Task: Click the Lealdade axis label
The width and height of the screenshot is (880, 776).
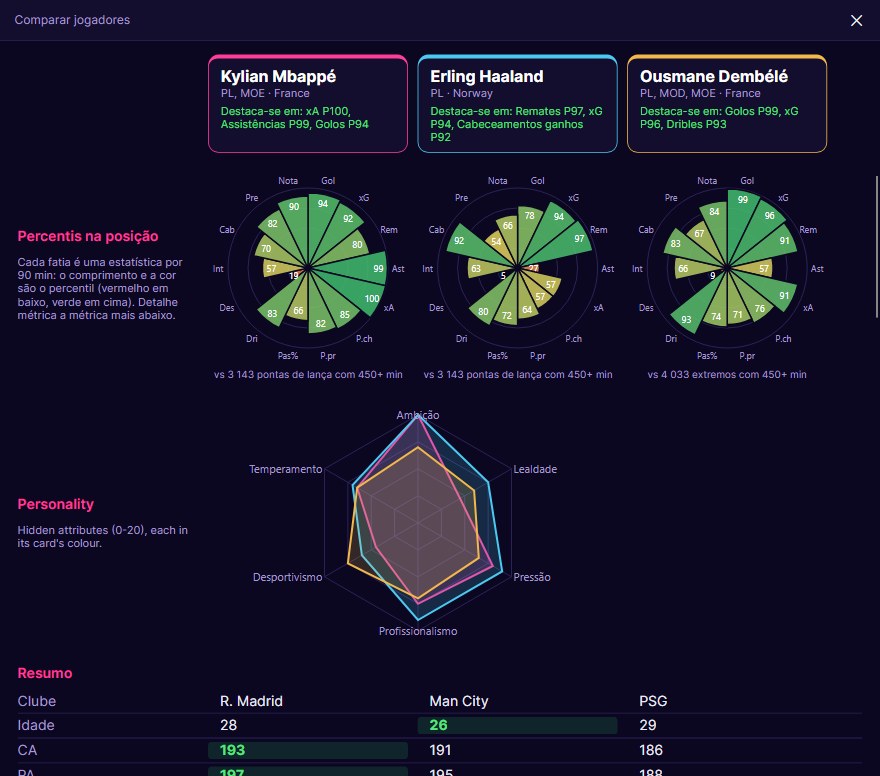Action: coord(535,469)
